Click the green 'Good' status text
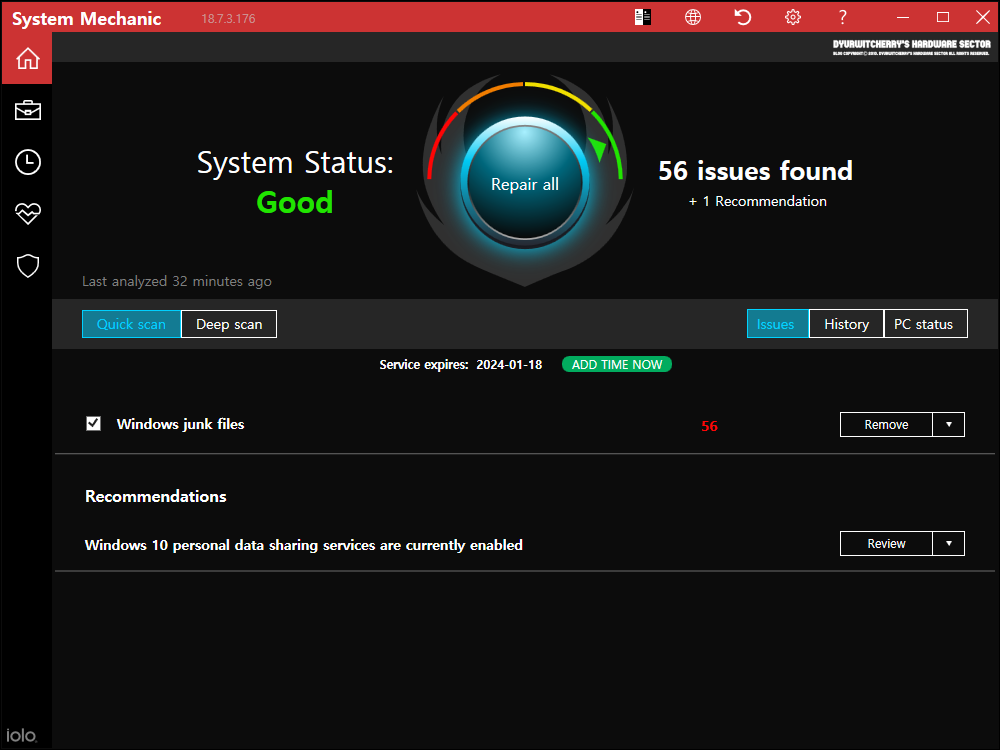The image size is (1000, 750). (x=295, y=203)
